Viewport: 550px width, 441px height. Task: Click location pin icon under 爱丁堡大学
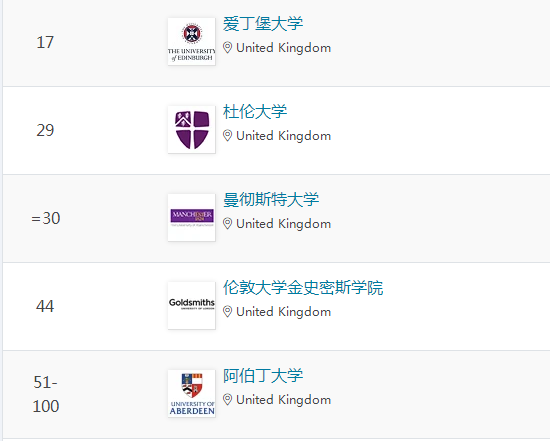click(x=227, y=48)
